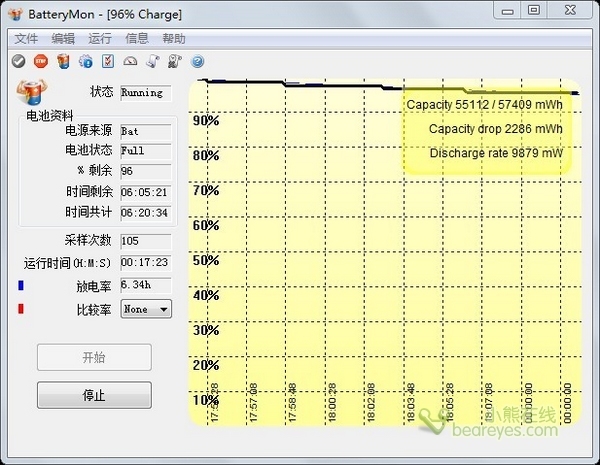Click the 18:00:28 time axis label
This screenshot has width=600, height=465.
click(x=332, y=403)
